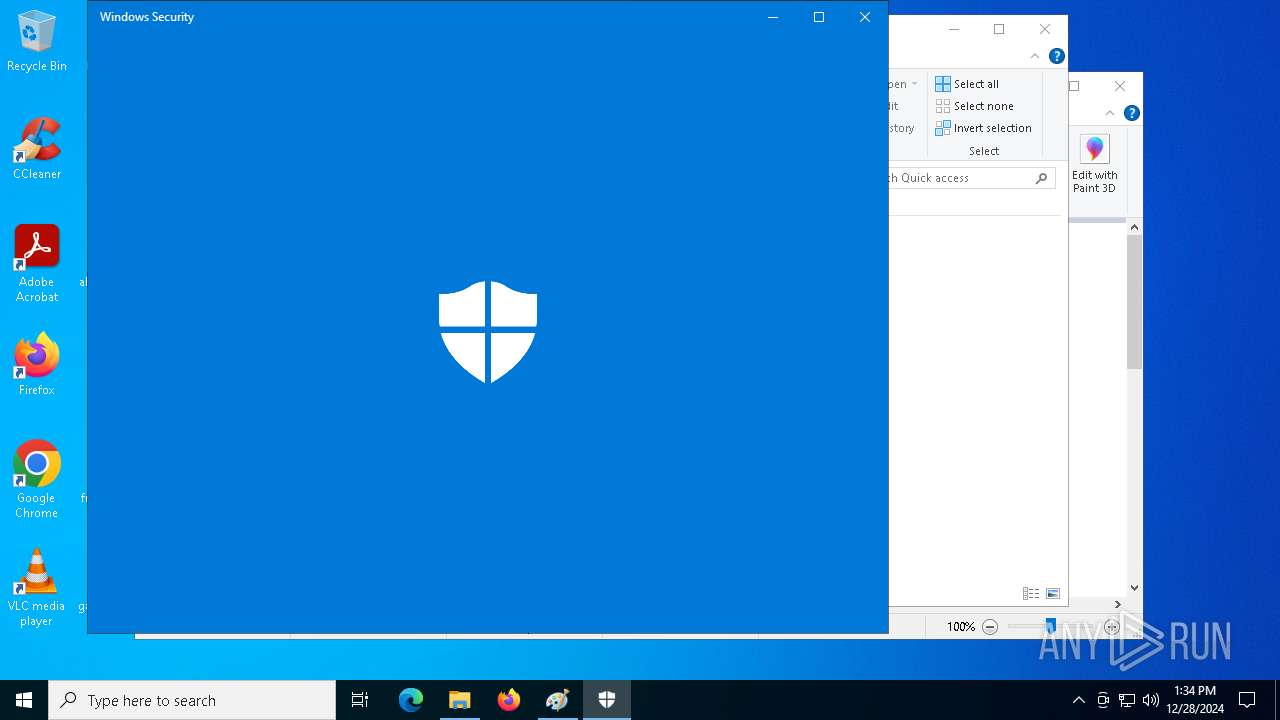The image size is (1280, 720).
Task: Close the Paint window
Action: (x=1120, y=86)
